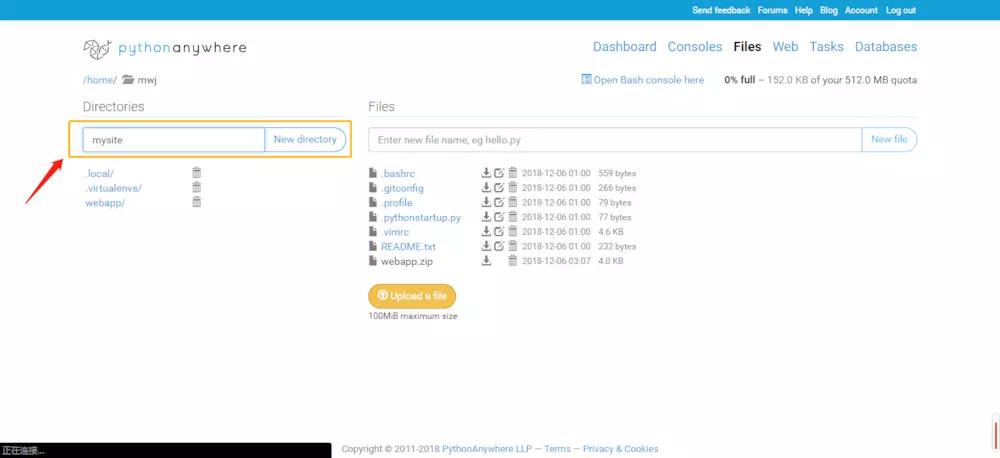The height and width of the screenshot is (458, 1000).
Task: Click the pythonanywhere logo
Action: tap(165, 48)
